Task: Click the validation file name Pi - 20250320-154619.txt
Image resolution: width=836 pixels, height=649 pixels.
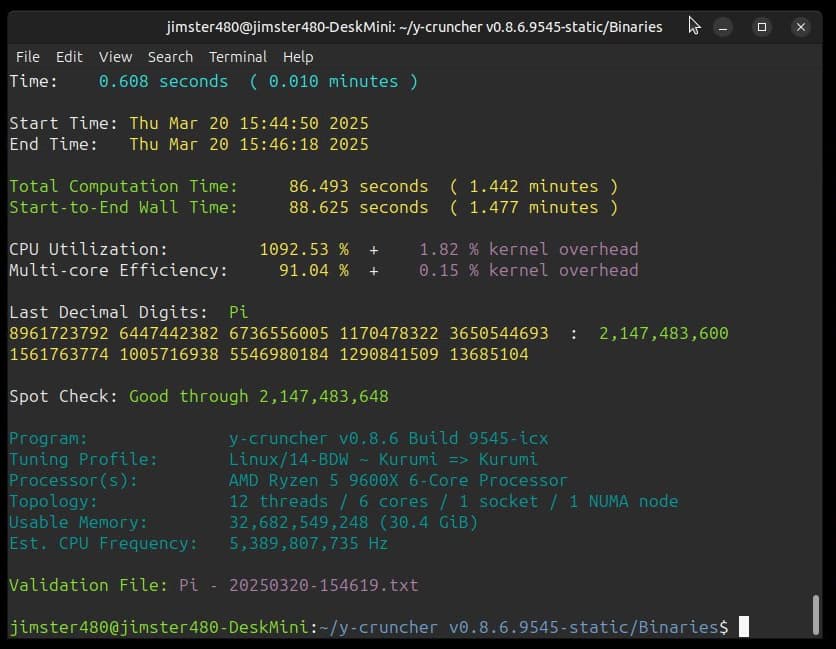Action: pyautogui.click(x=298, y=585)
